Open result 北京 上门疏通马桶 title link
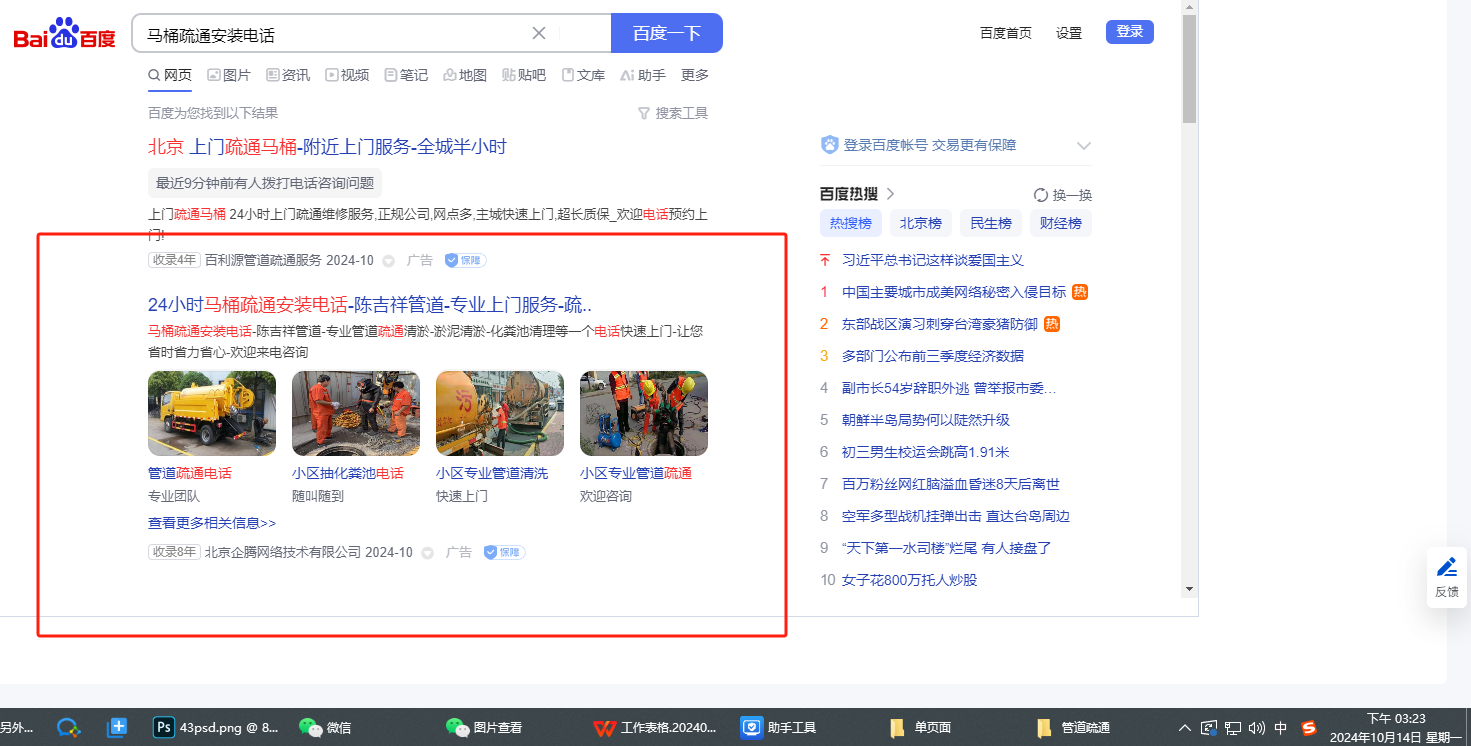The width and height of the screenshot is (1471, 746). (327, 147)
